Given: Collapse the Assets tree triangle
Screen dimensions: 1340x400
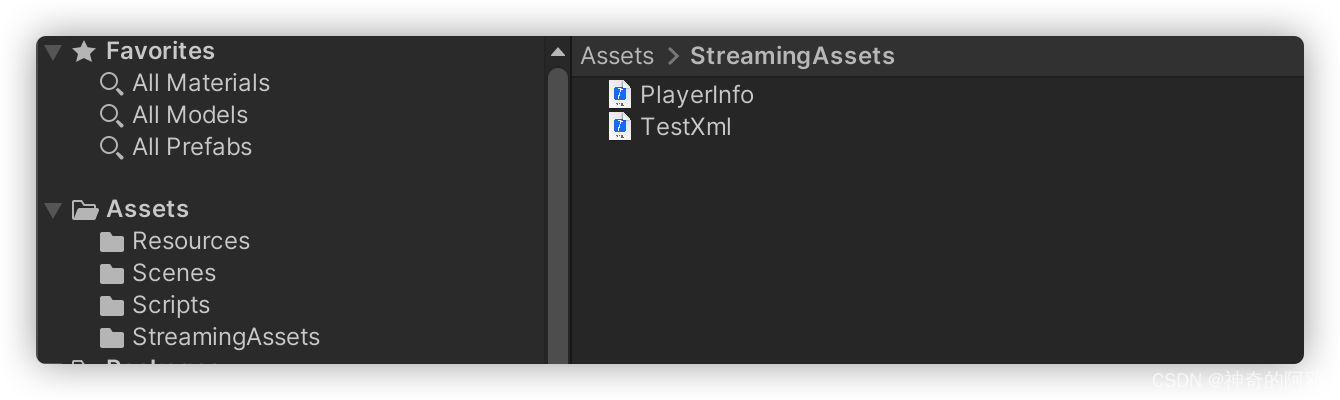Looking at the screenshot, I should 53,210.
